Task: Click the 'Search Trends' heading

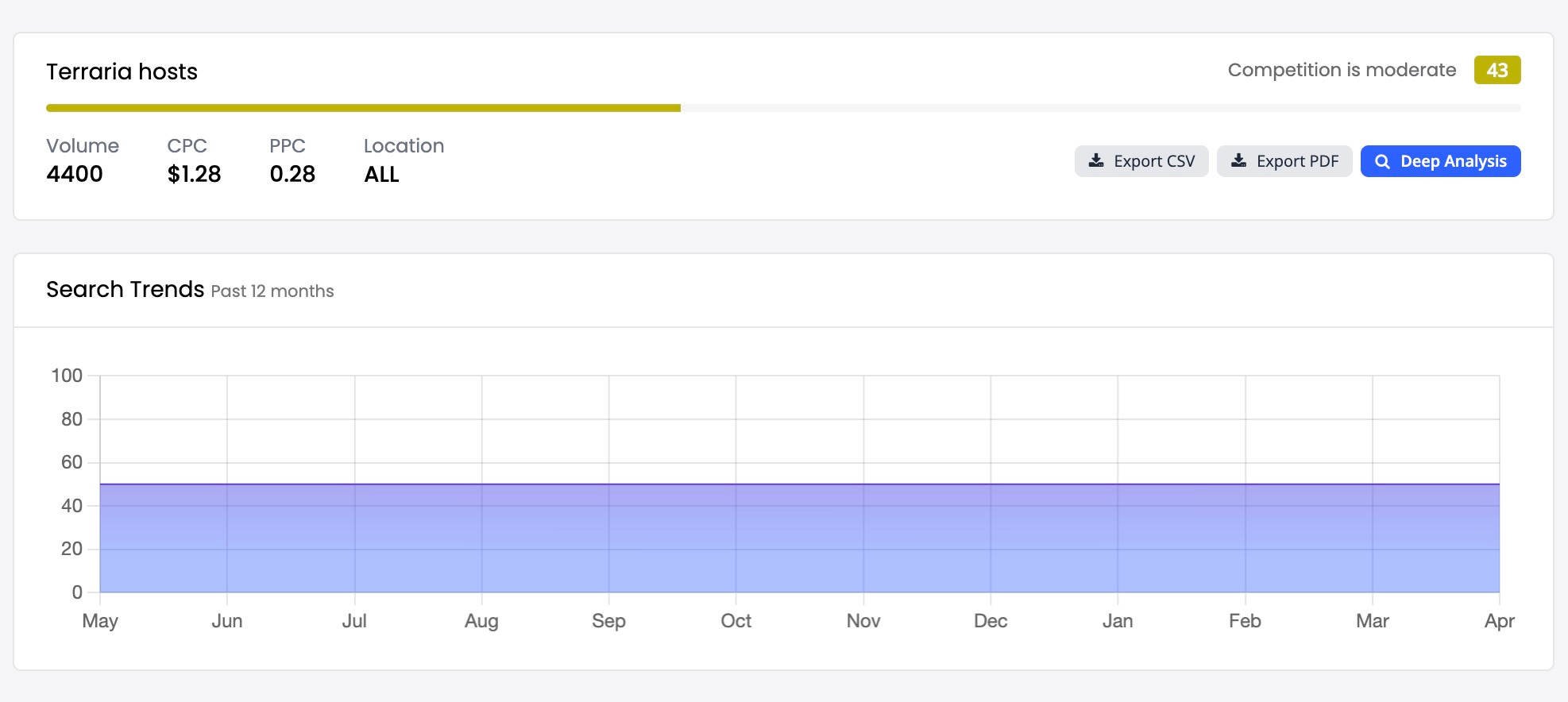Action: (x=126, y=289)
